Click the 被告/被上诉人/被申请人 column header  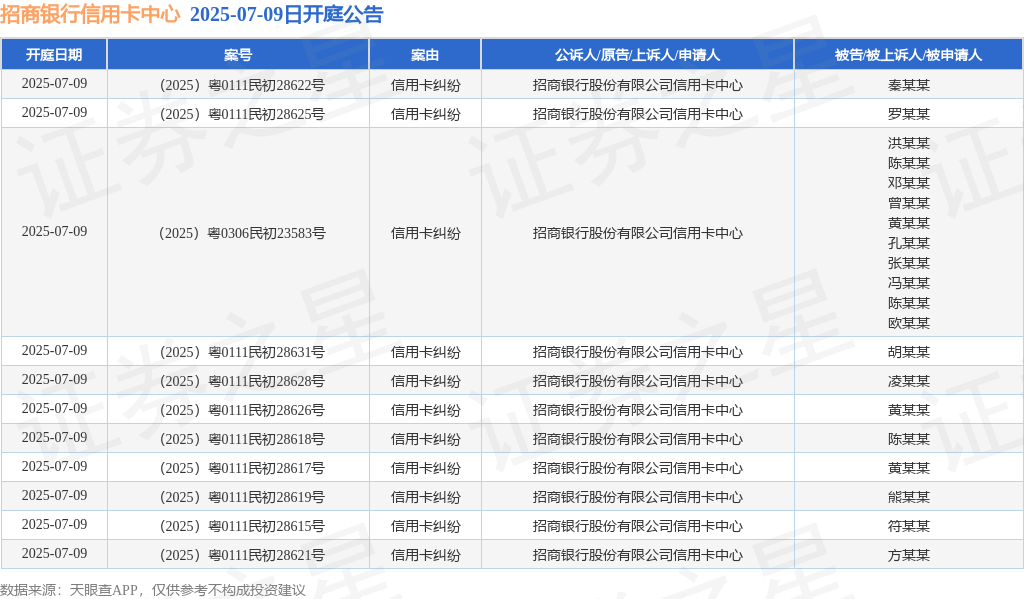coord(908,55)
